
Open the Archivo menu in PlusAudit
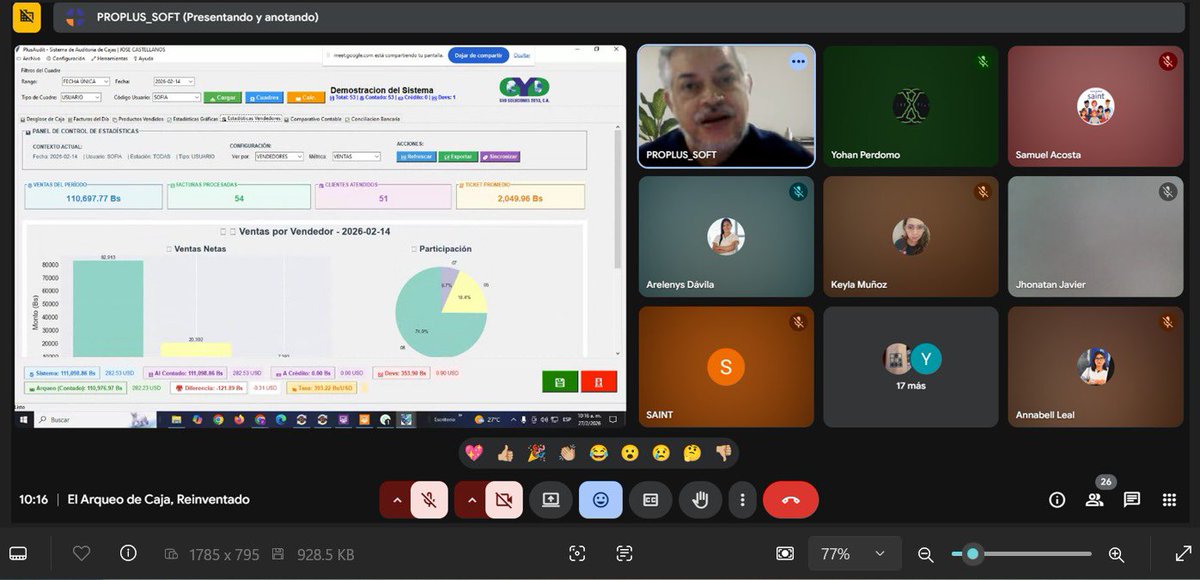coord(30,58)
